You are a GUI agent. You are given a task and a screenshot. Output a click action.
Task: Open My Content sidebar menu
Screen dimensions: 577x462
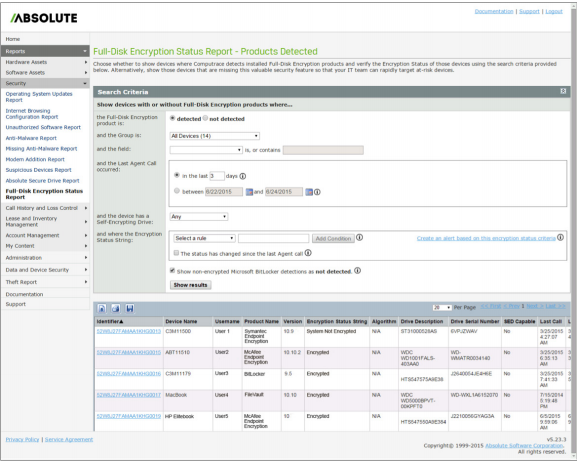45,246
